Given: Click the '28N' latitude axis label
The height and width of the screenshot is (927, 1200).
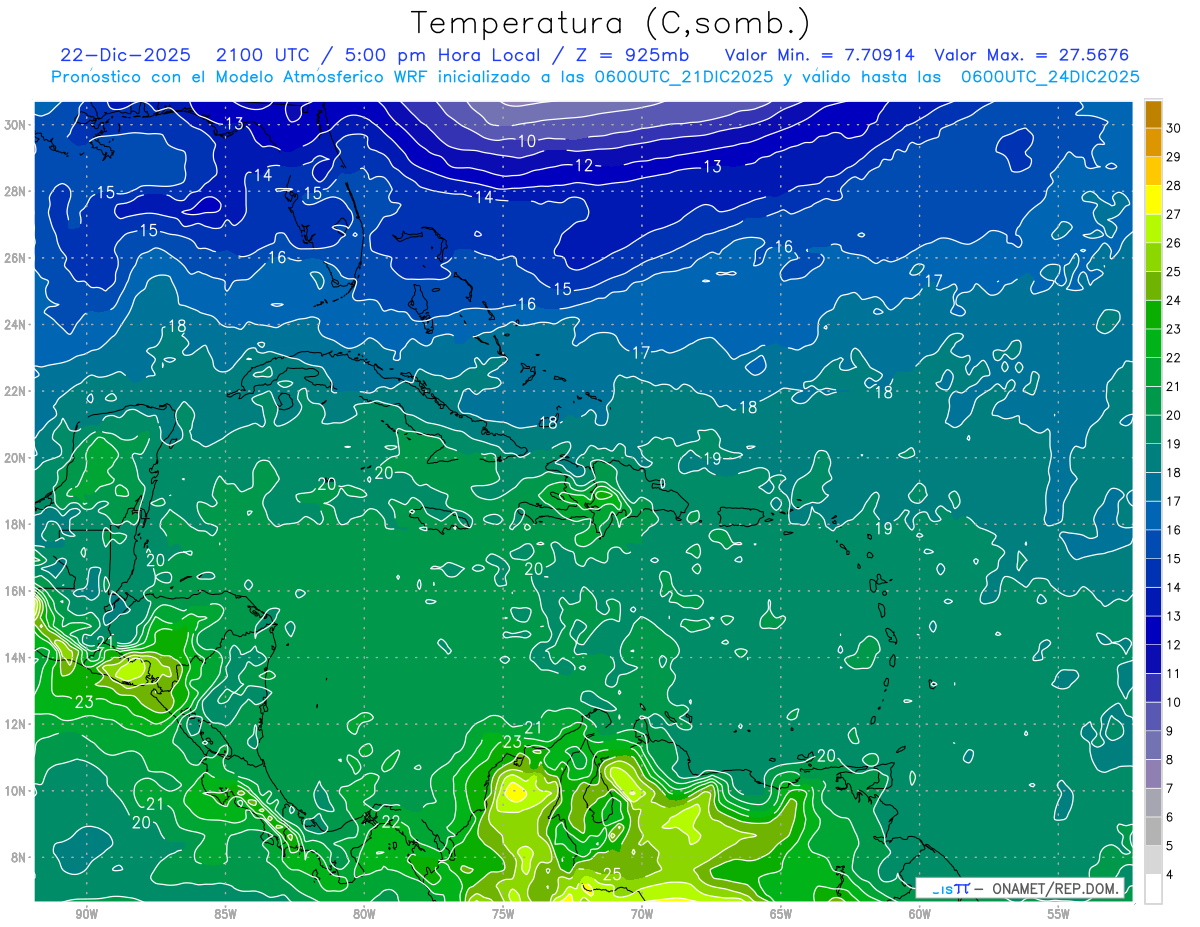Looking at the screenshot, I should pyautogui.click(x=15, y=191).
